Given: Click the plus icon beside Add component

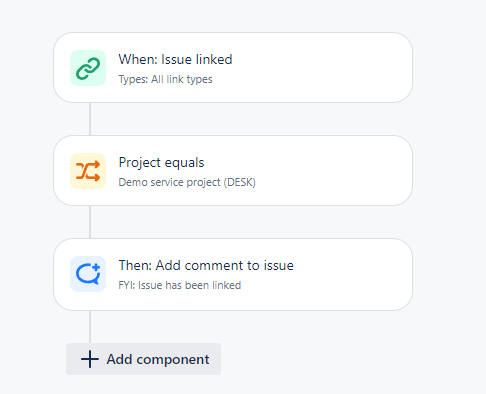Looking at the screenshot, I should pyautogui.click(x=90, y=359).
